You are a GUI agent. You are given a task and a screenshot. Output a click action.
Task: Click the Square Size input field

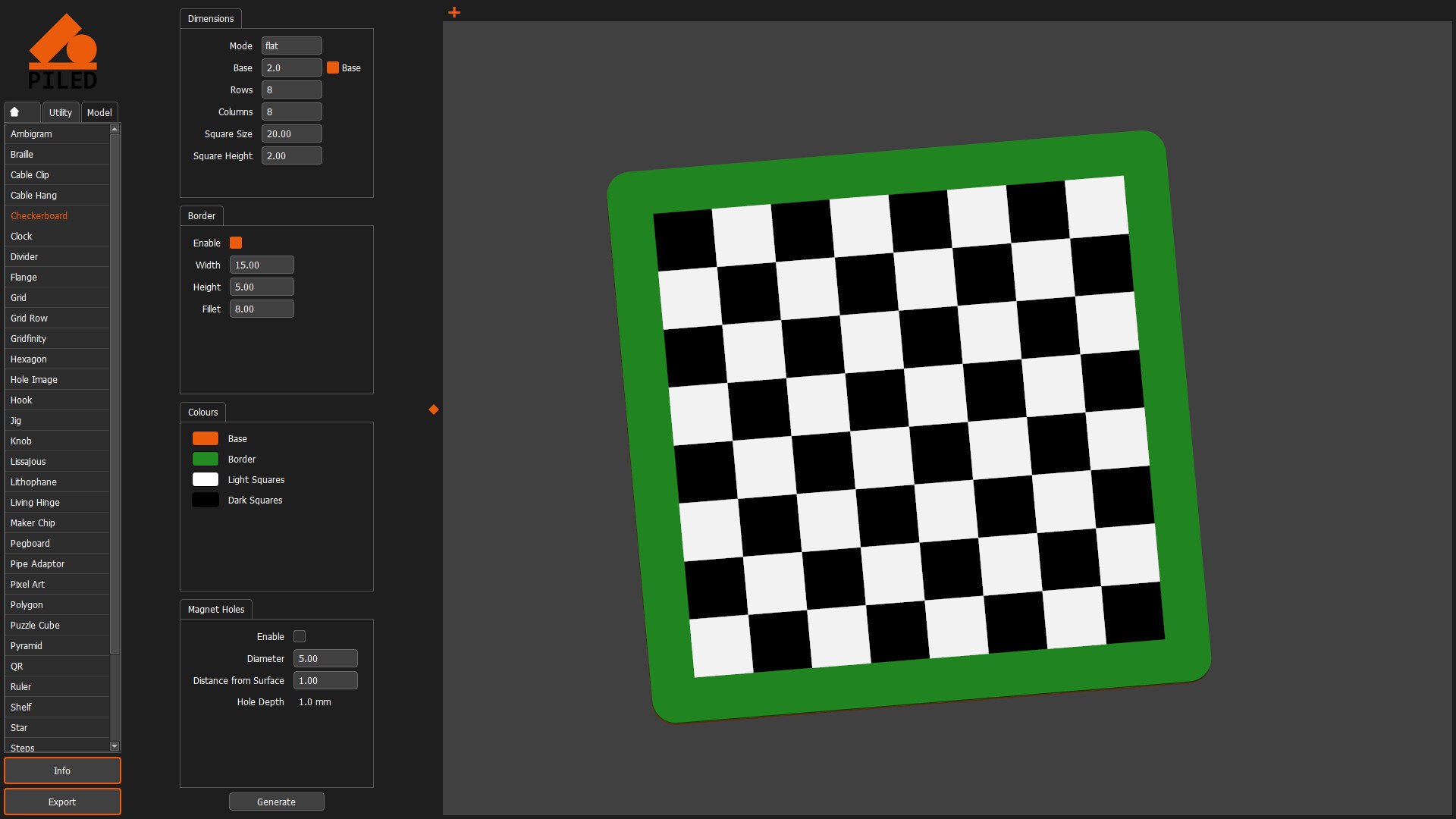pos(291,134)
